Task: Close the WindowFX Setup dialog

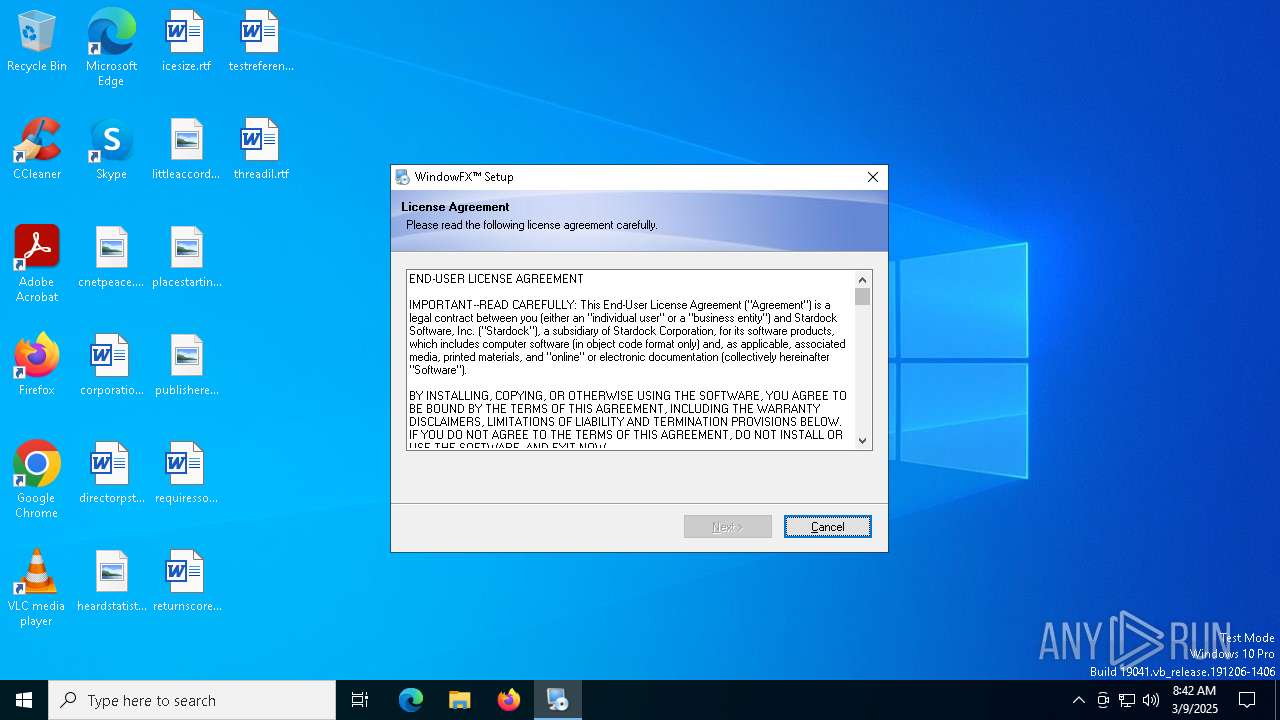Action: [873, 177]
